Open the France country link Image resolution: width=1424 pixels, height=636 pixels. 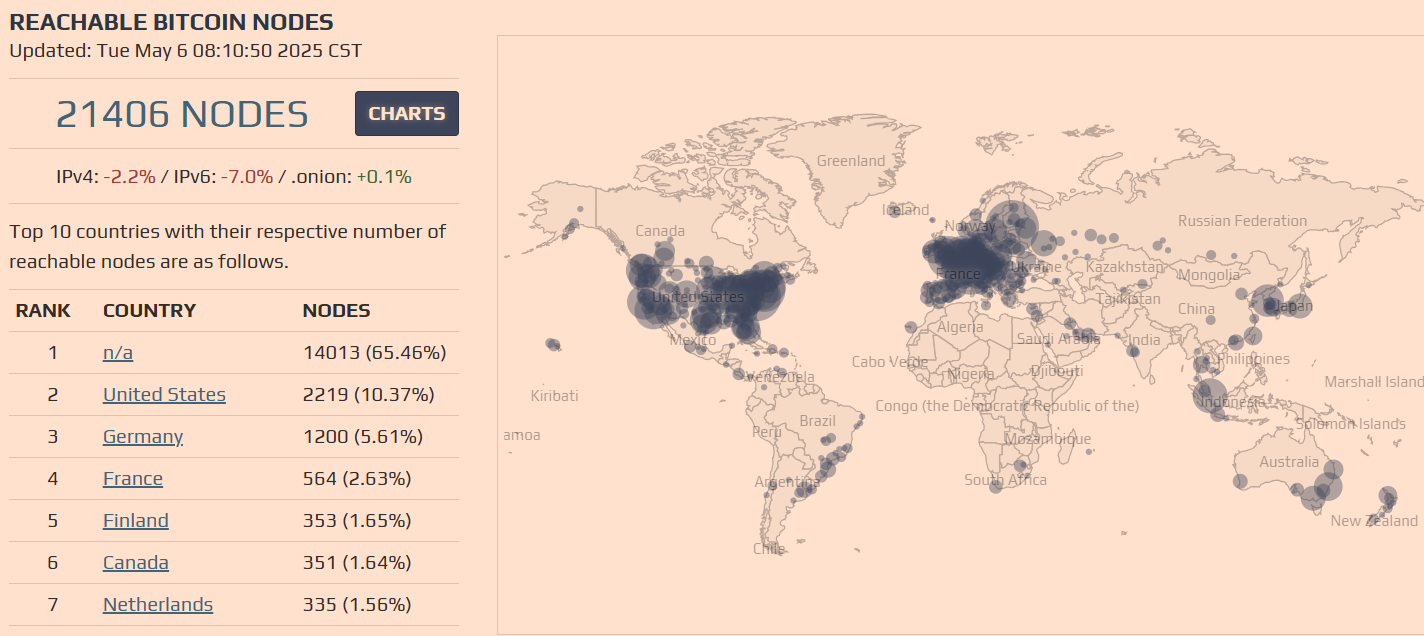[133, 479]
